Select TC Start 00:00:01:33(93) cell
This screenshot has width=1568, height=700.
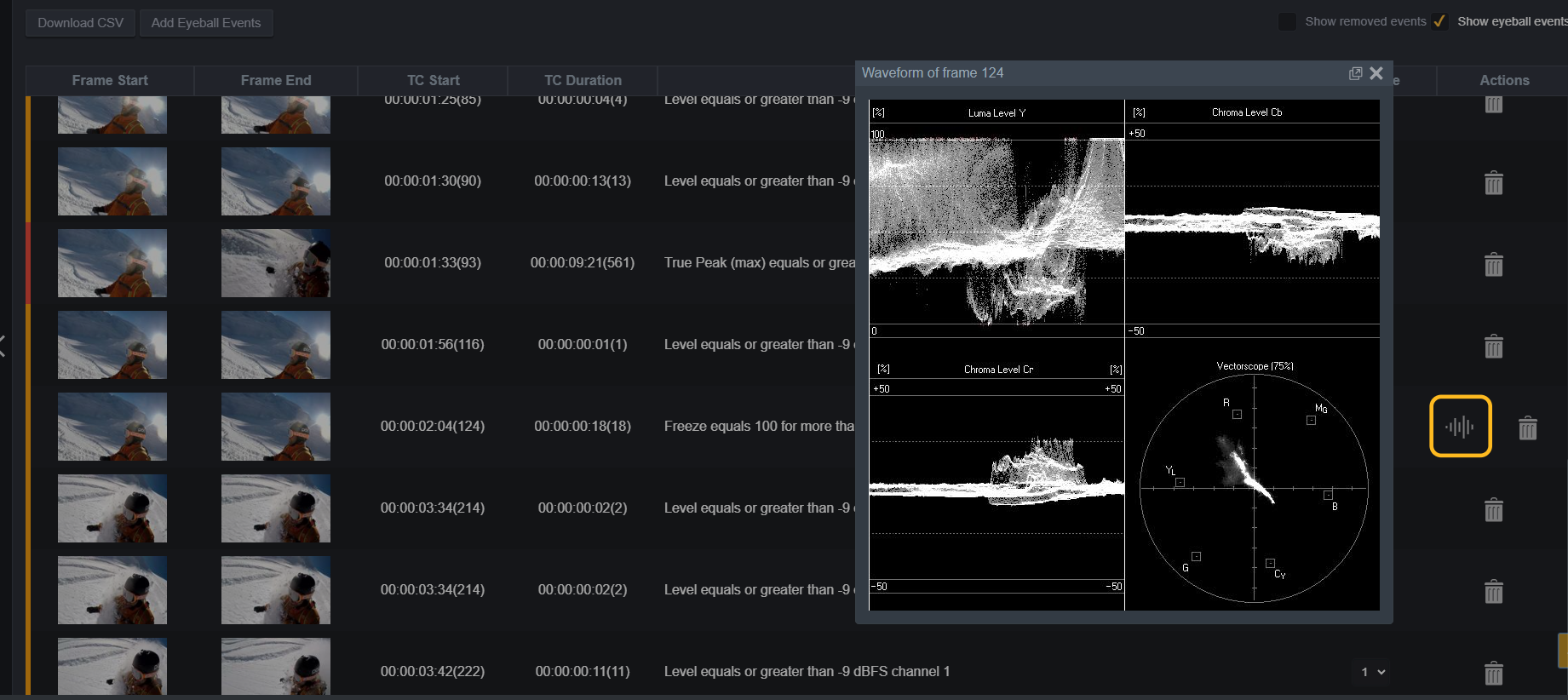tap(433, 262)
